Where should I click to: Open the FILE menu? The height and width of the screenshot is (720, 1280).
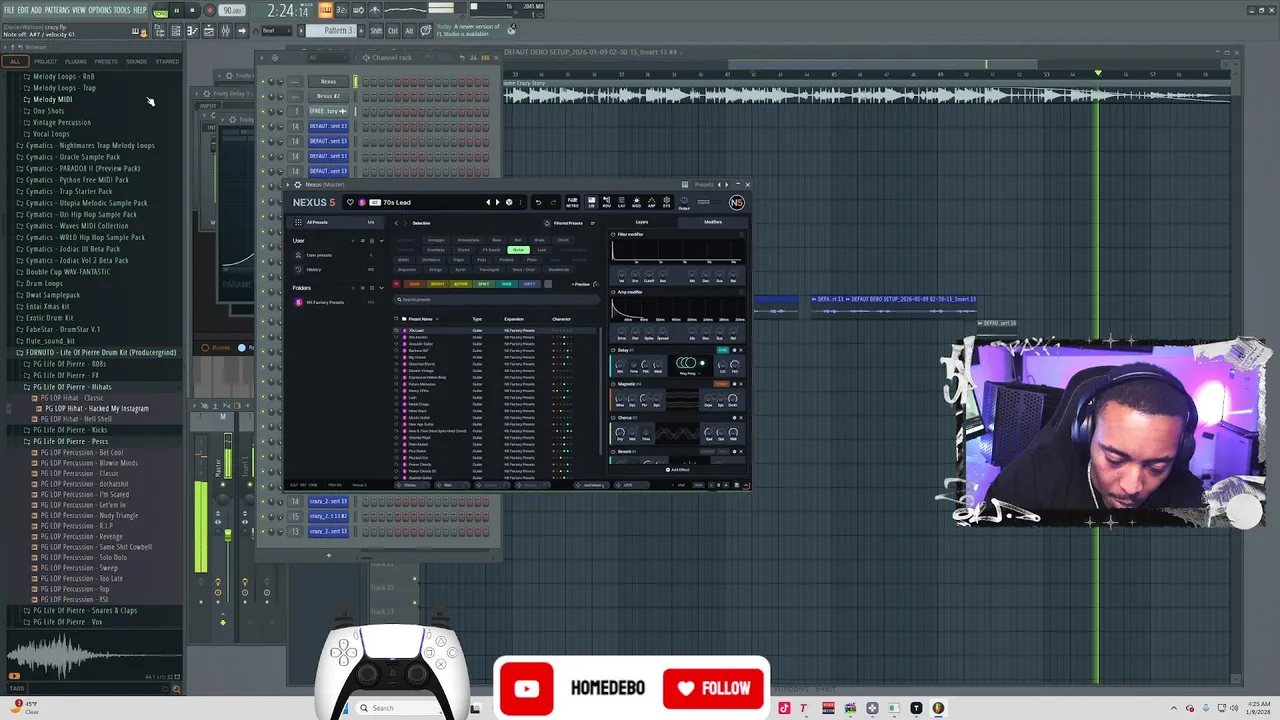(x=9, y=9)
